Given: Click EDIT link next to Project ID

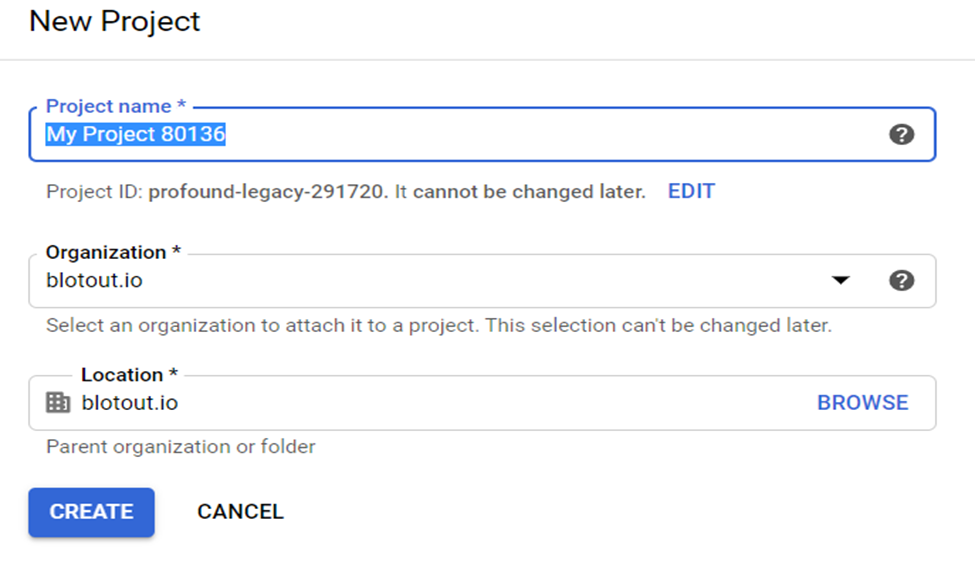Looking at the screenshot, I should click(x=691, y=191).
